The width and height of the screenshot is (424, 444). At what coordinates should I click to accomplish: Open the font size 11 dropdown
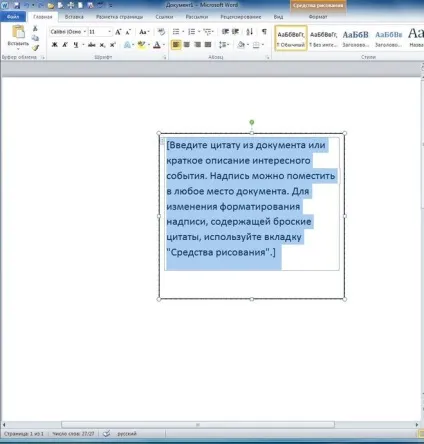coord(109,32)
